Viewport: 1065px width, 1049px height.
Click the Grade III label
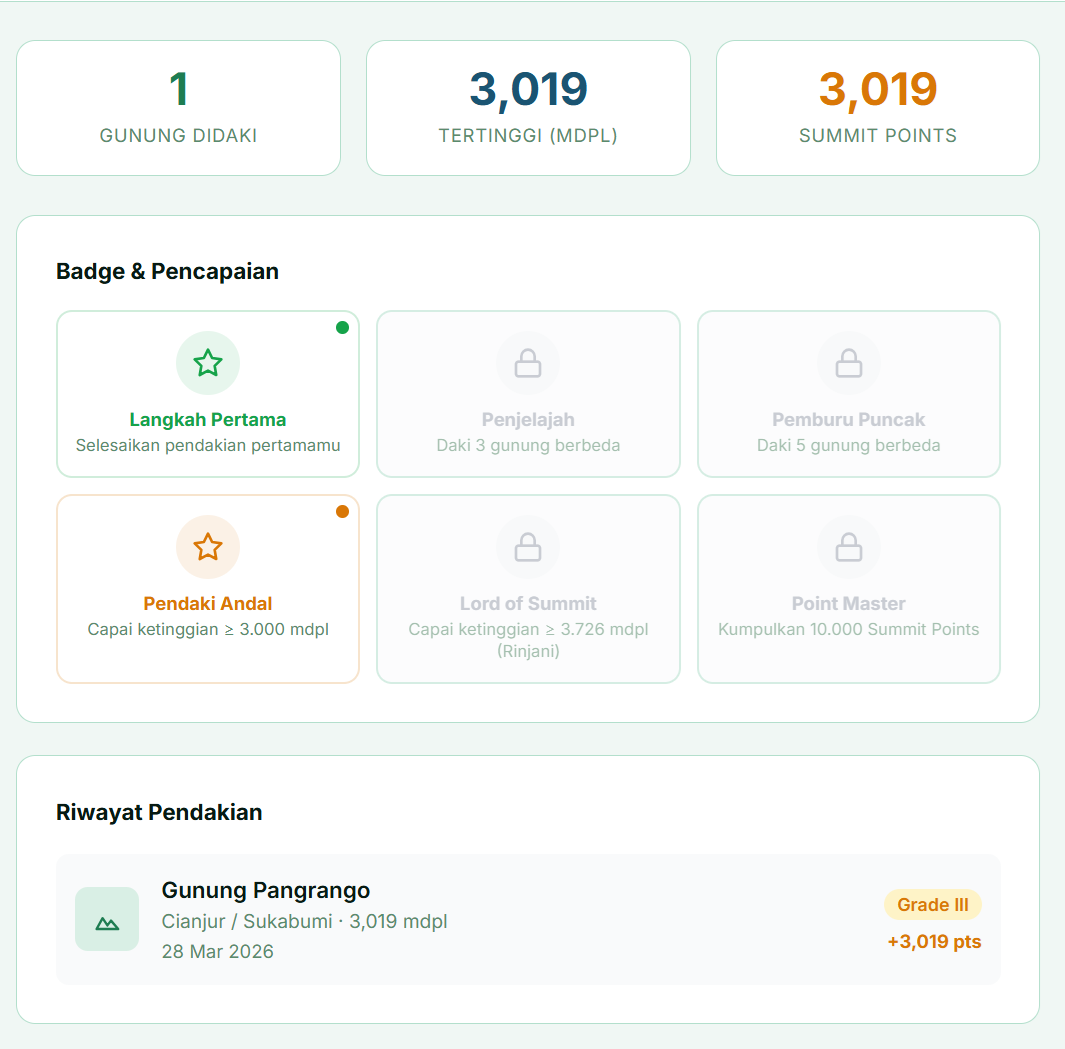coord(932,905)
